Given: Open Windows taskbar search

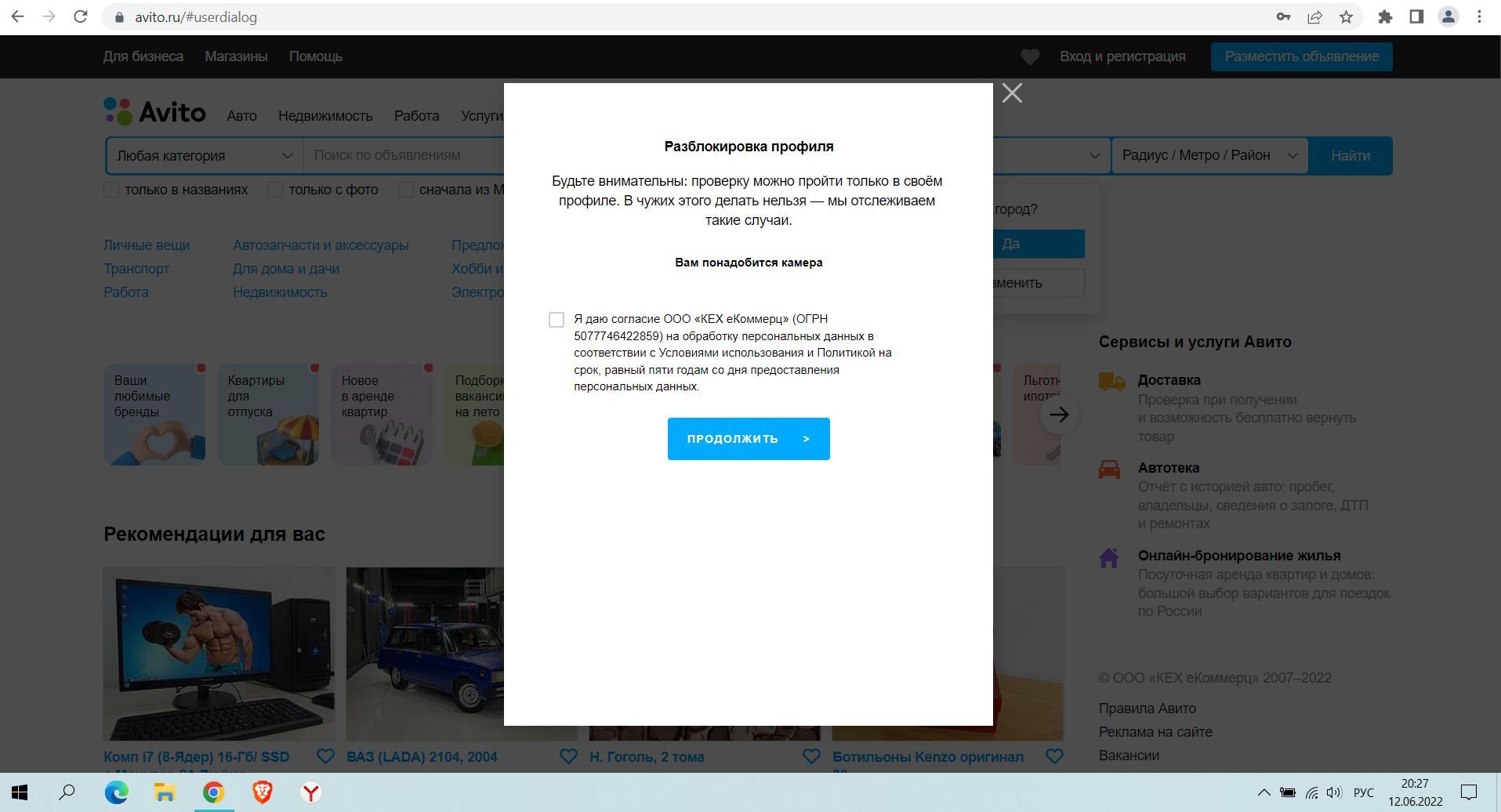Looking at the screenshot, I should coord(67,792).
